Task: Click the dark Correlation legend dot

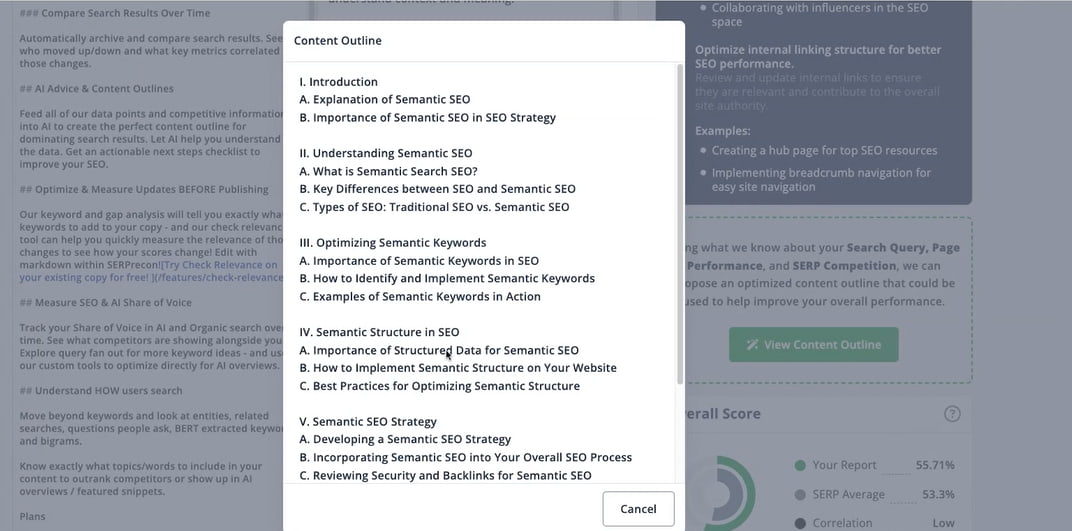Action: 800,523
